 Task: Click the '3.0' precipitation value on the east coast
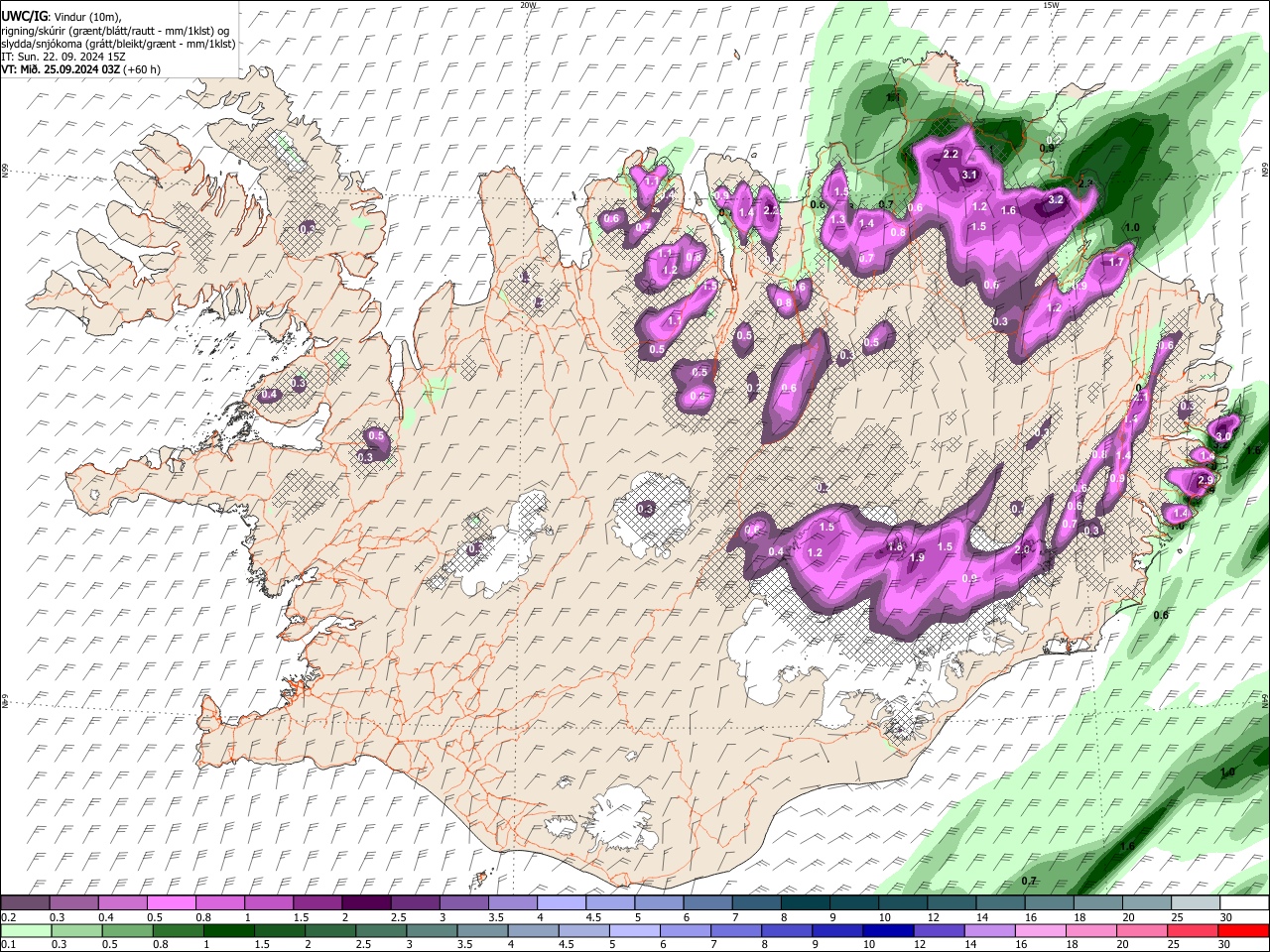click(1223, 436)
